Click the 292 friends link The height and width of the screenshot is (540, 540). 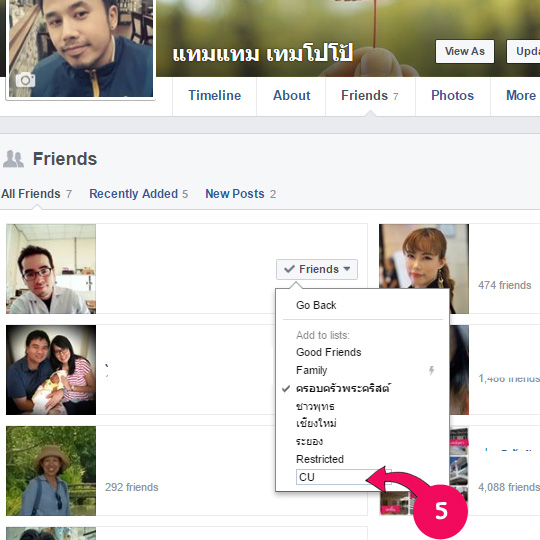[x=132, y=487]
